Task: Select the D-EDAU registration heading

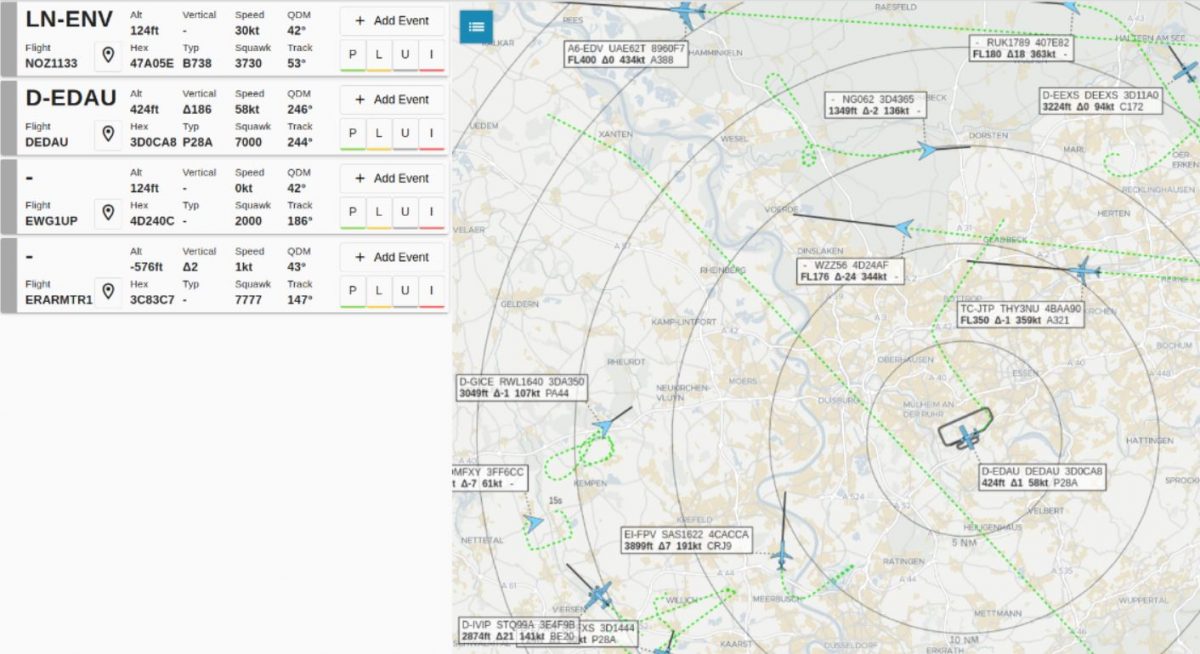Action: click(x=71, y=97)
